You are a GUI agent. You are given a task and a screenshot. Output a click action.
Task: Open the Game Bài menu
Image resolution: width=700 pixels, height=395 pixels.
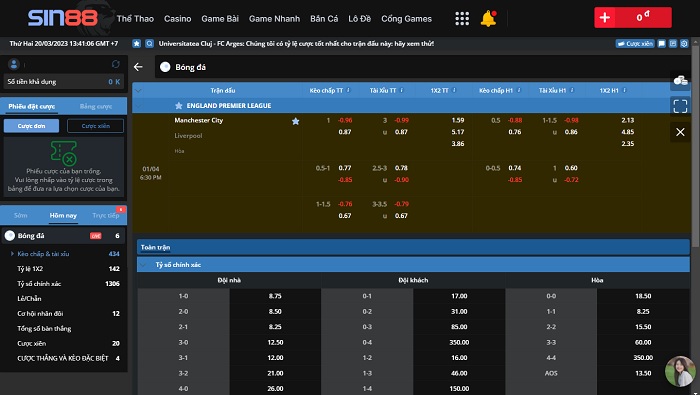coord(220,19)
